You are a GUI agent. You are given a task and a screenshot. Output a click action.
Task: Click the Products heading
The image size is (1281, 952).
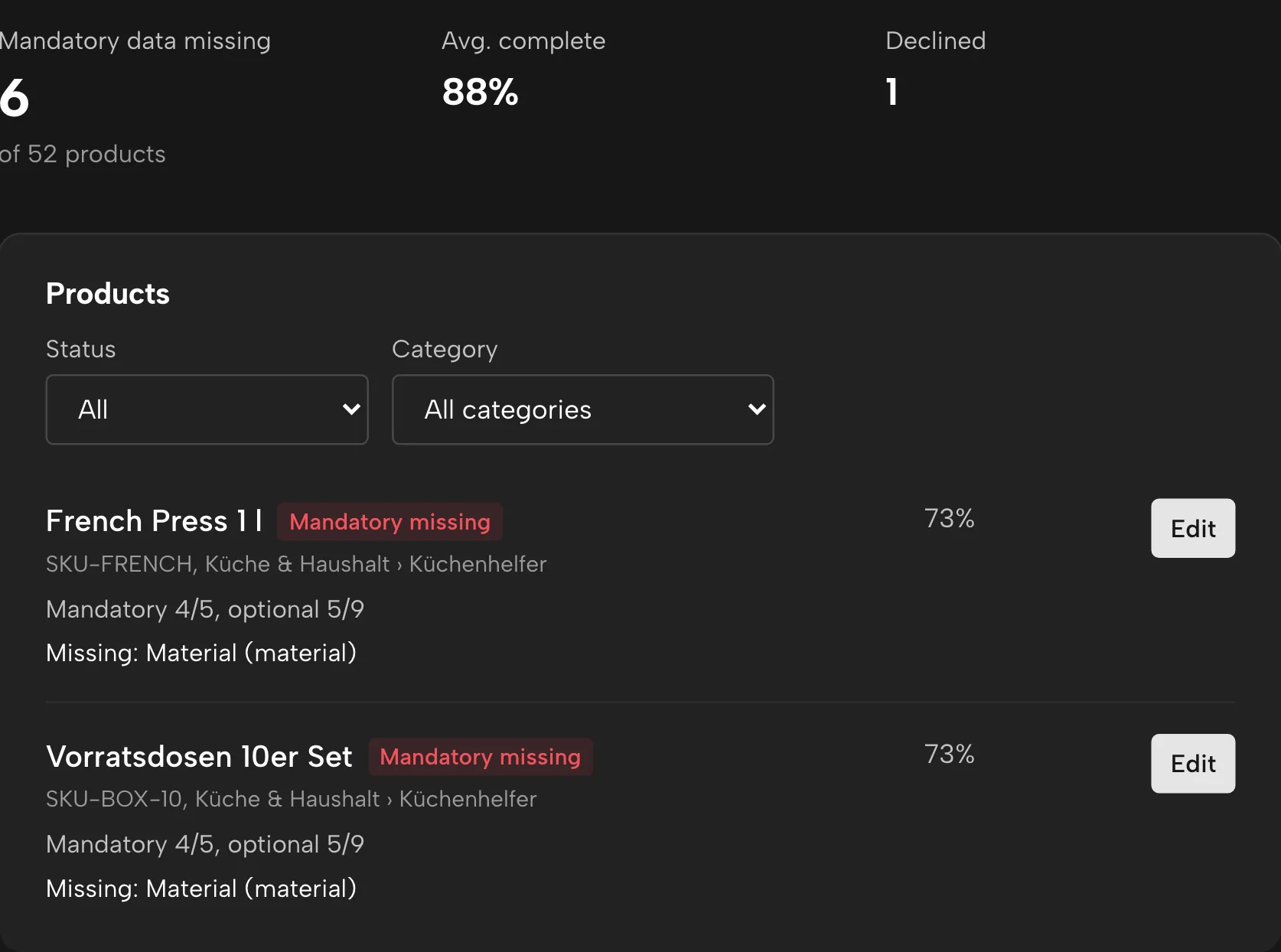(x=108, y=294)
